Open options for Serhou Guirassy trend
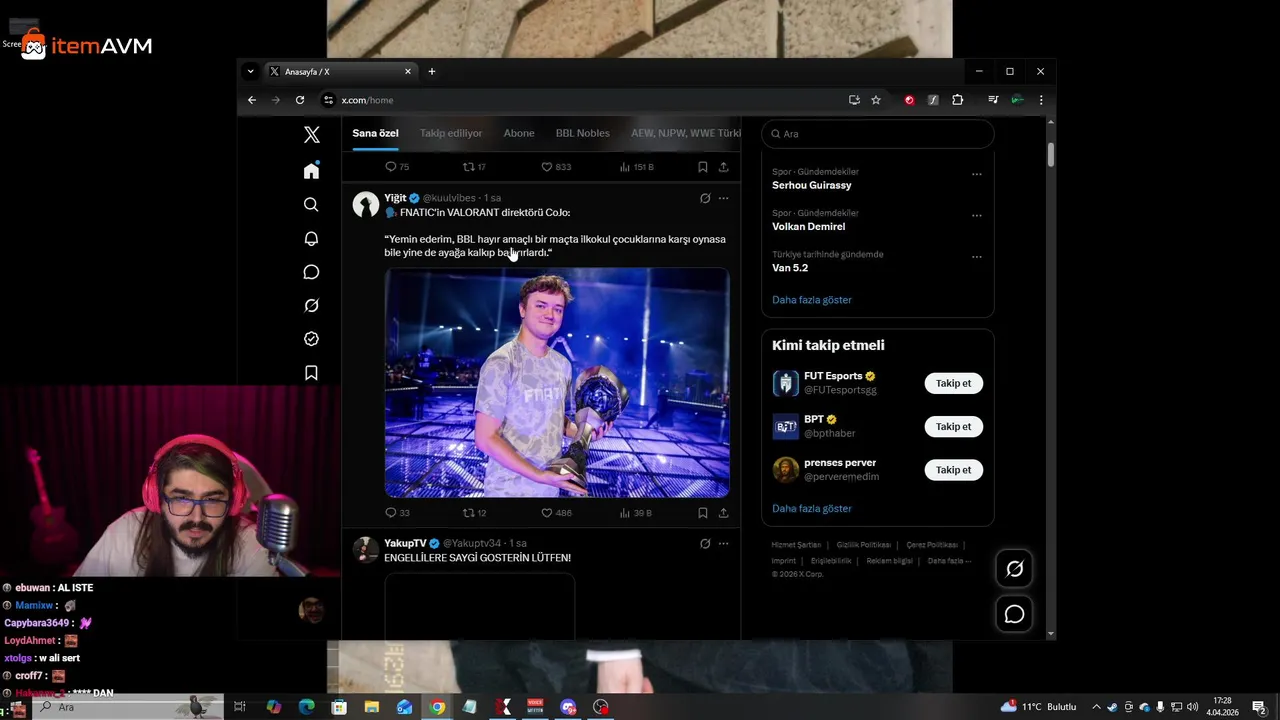The width and height of the screenshot is (1280, 720). pos(977,174)
